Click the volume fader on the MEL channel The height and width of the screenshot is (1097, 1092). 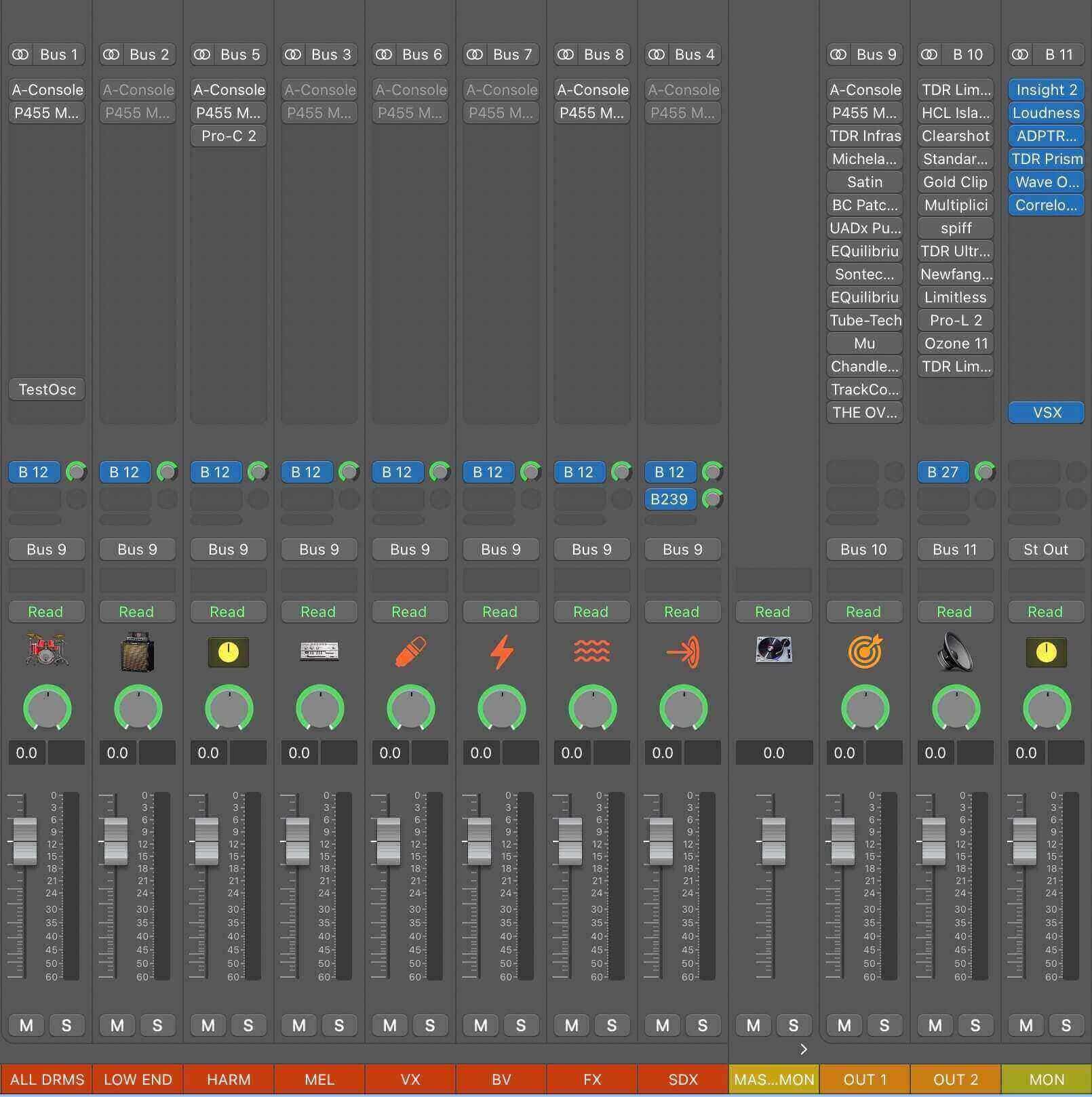pos(298,841)
